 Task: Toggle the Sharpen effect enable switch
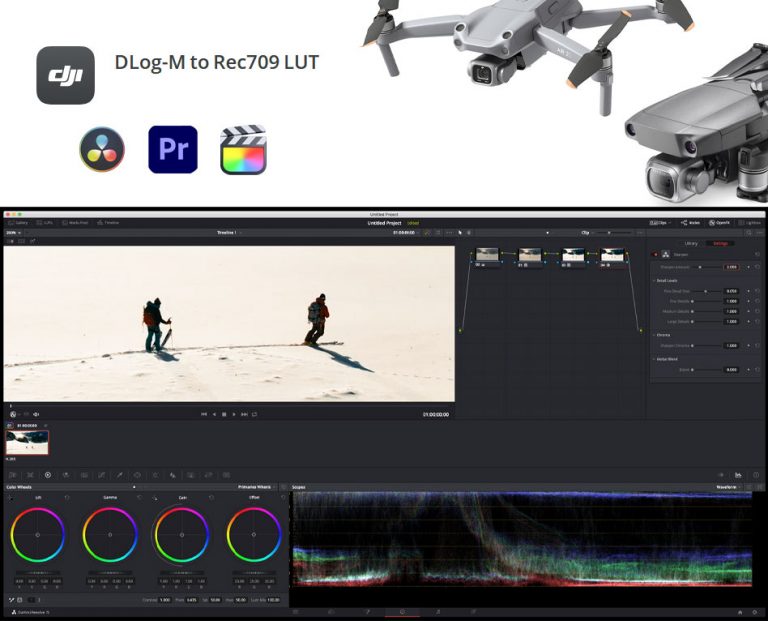[x=655, y=255]
